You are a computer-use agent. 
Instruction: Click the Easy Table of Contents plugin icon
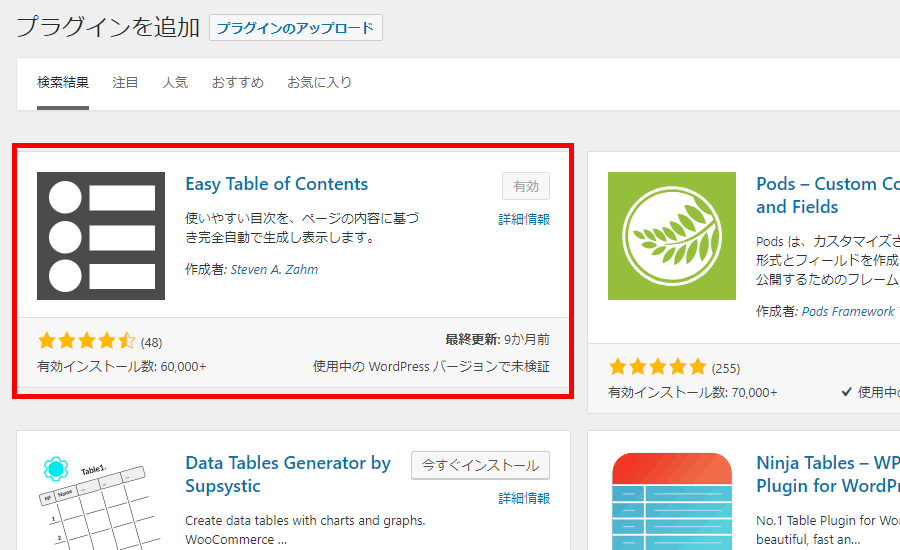(101, 236)
